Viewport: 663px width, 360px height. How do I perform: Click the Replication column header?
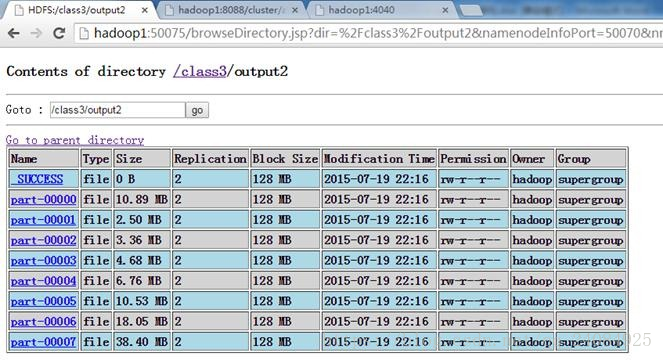click(210, 159)
